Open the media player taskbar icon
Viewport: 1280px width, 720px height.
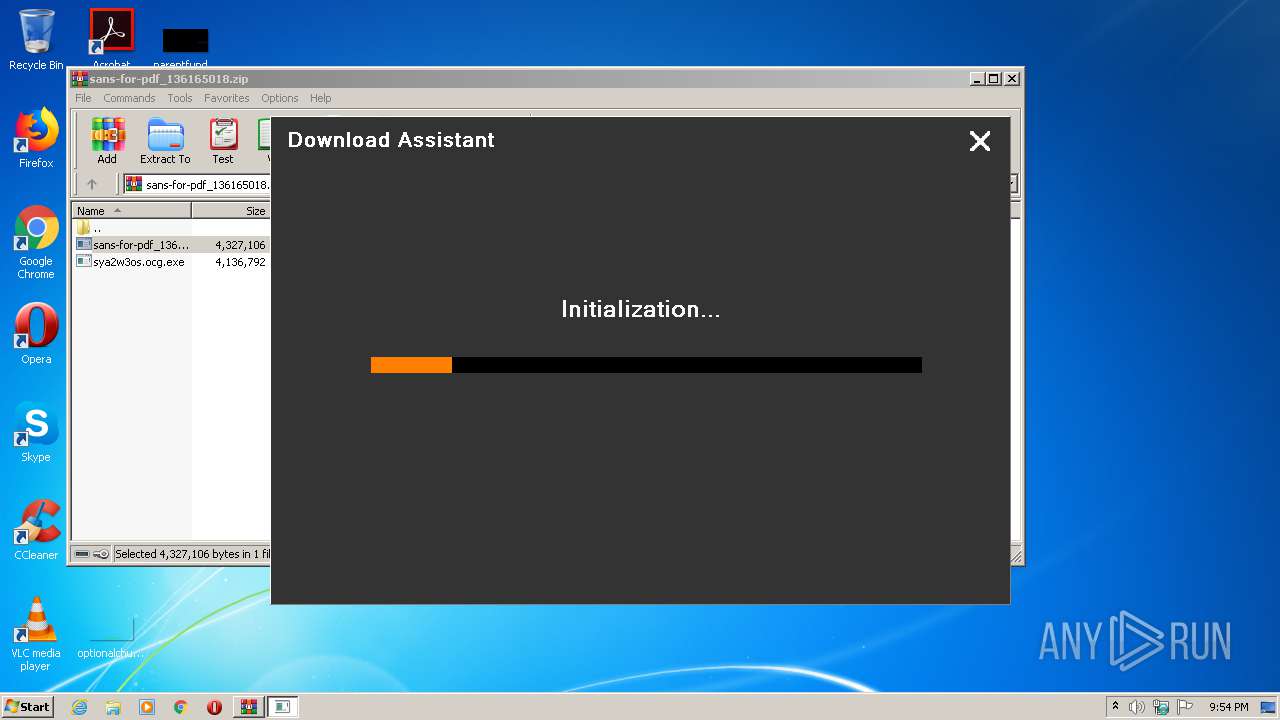[x=147, y=707]
